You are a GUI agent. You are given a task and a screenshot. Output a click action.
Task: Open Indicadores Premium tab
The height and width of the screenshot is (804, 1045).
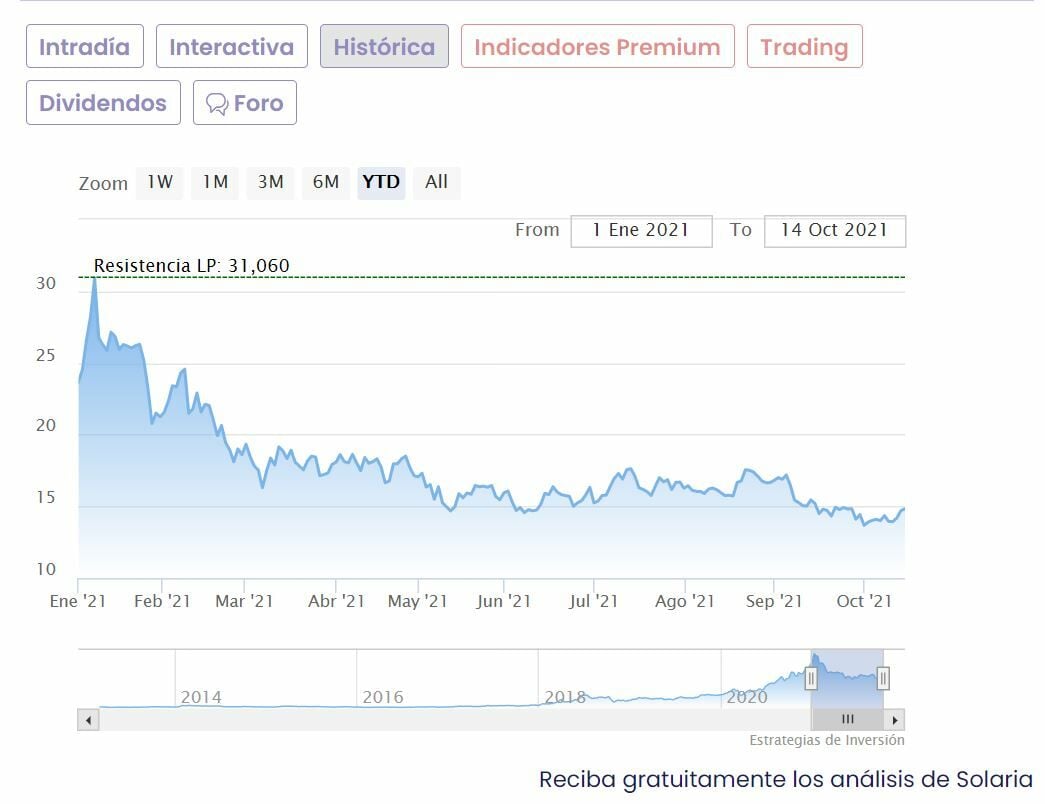click(597, 47)
